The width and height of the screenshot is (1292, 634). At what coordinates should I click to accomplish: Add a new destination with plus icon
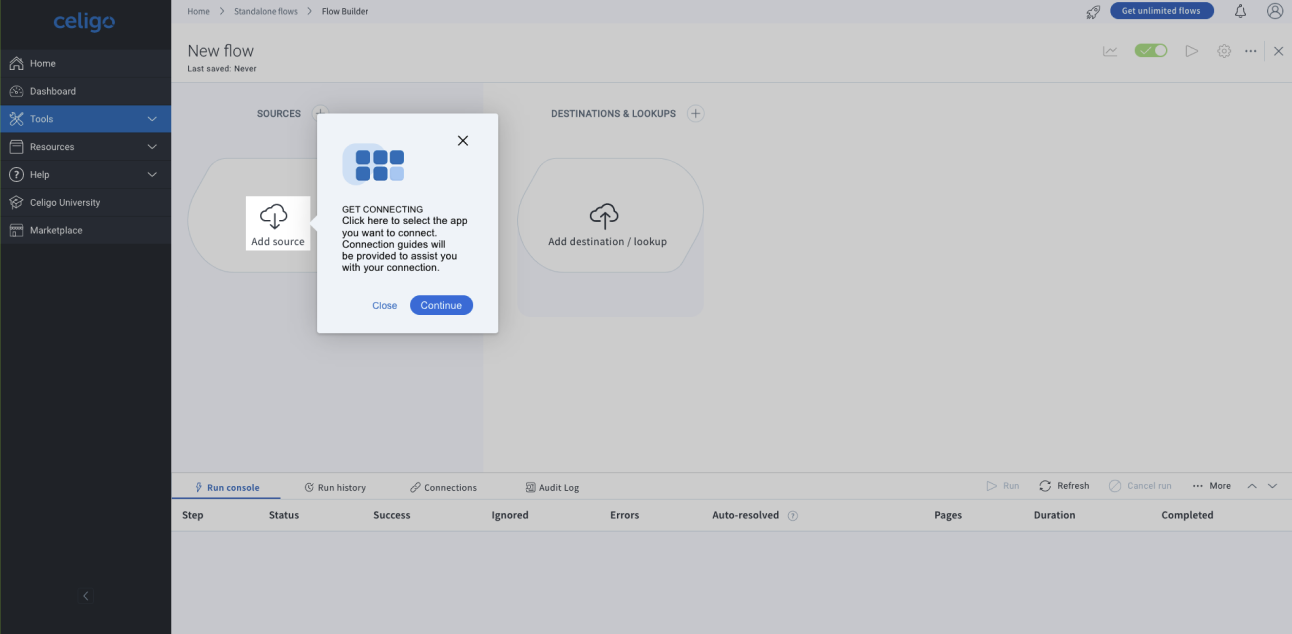coord(696,114)
